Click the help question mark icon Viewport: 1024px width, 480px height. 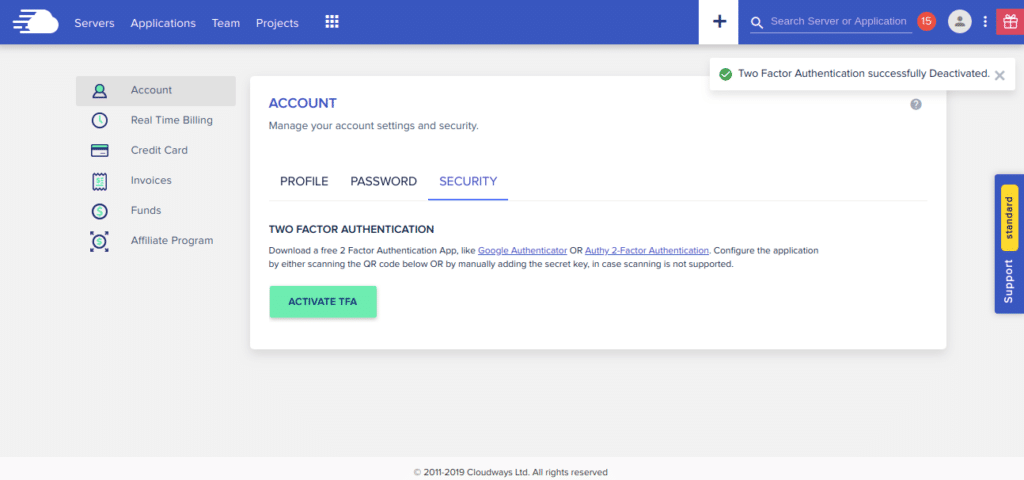click(916, 104)
